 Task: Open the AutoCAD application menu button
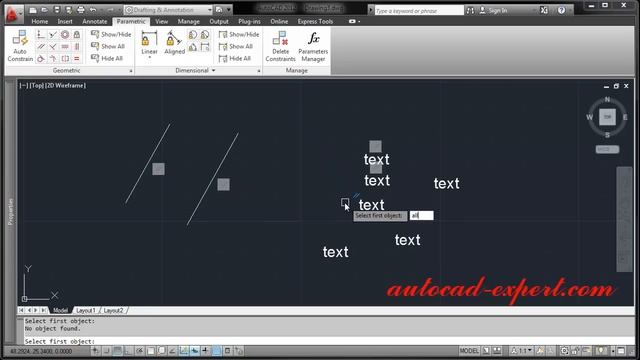coord(13,13)
